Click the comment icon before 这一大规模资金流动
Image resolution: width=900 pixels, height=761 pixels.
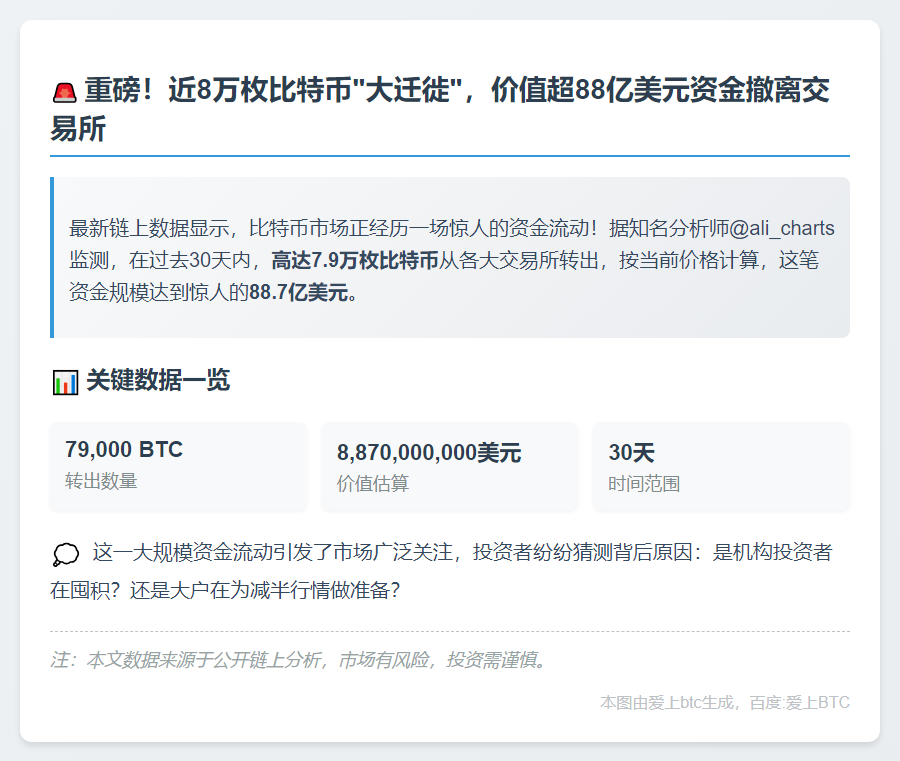point(64,554)
